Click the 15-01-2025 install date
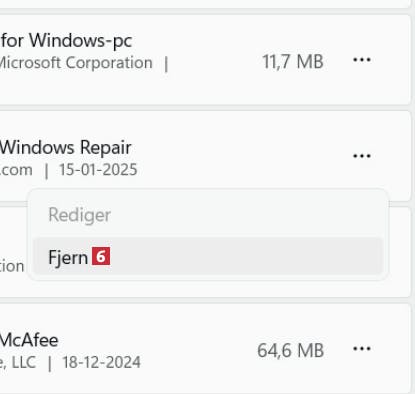415x394 pixels. tap(98, 169)
